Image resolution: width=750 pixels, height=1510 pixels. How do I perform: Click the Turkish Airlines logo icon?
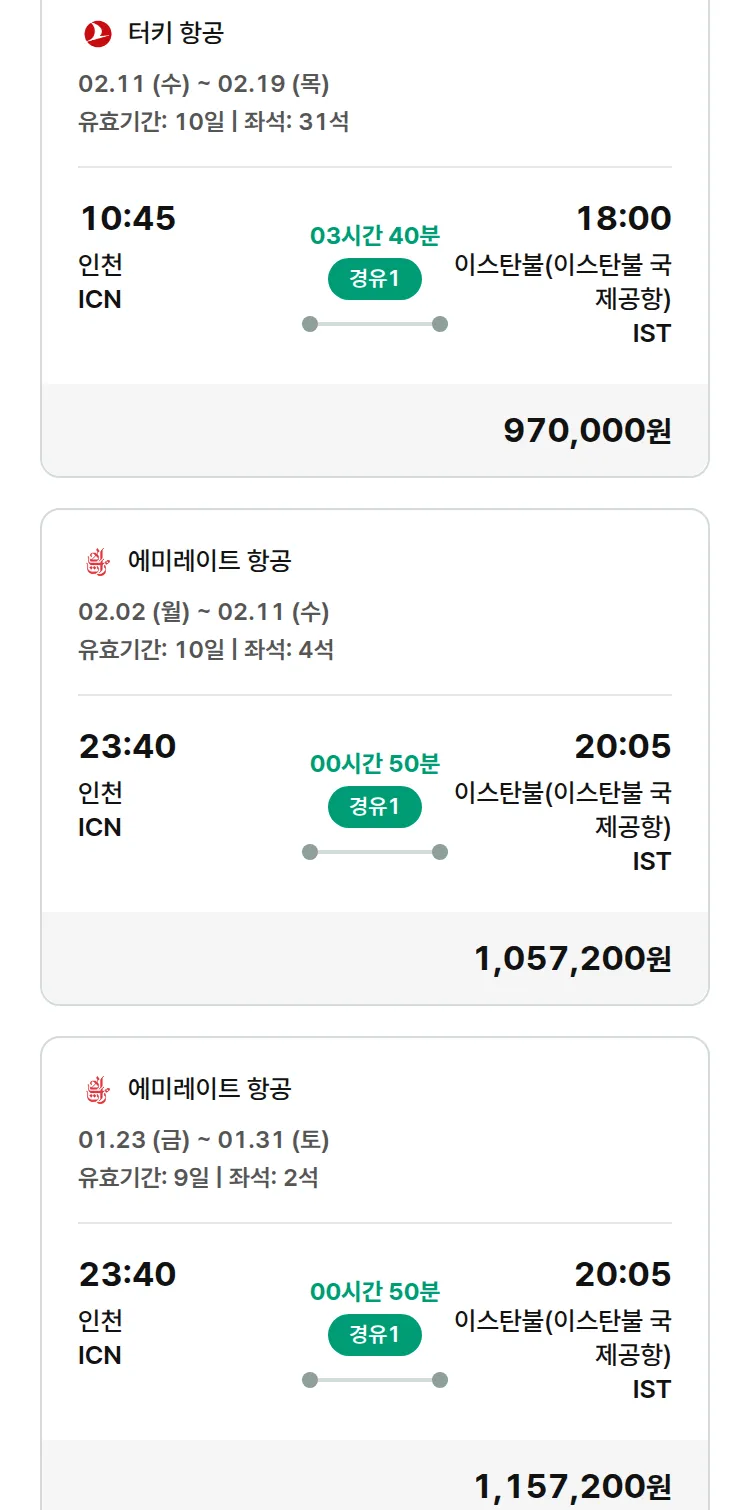(98, 34)
